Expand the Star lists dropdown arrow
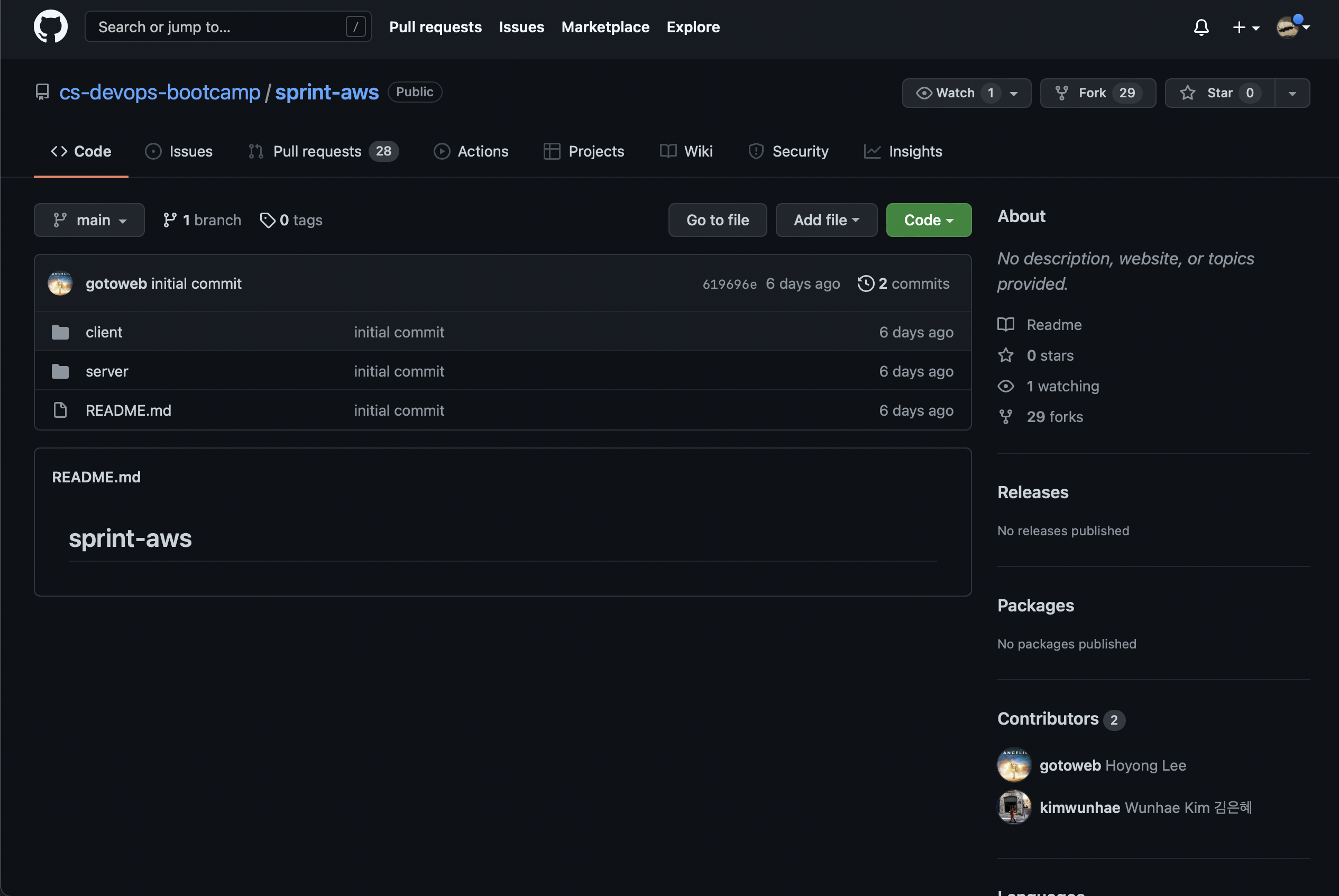Screen dimensions: 1339x896 coord(1292,93)
